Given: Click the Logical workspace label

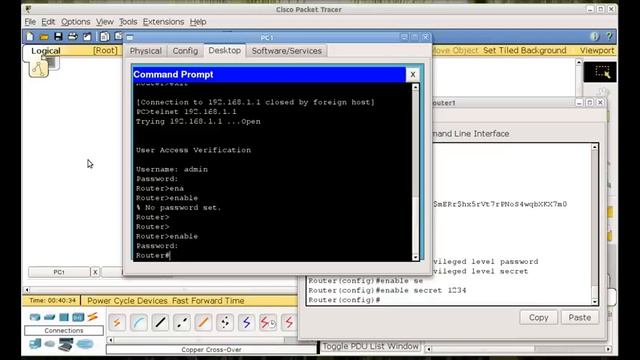Looking at the screenshot, I should [46, 51].
